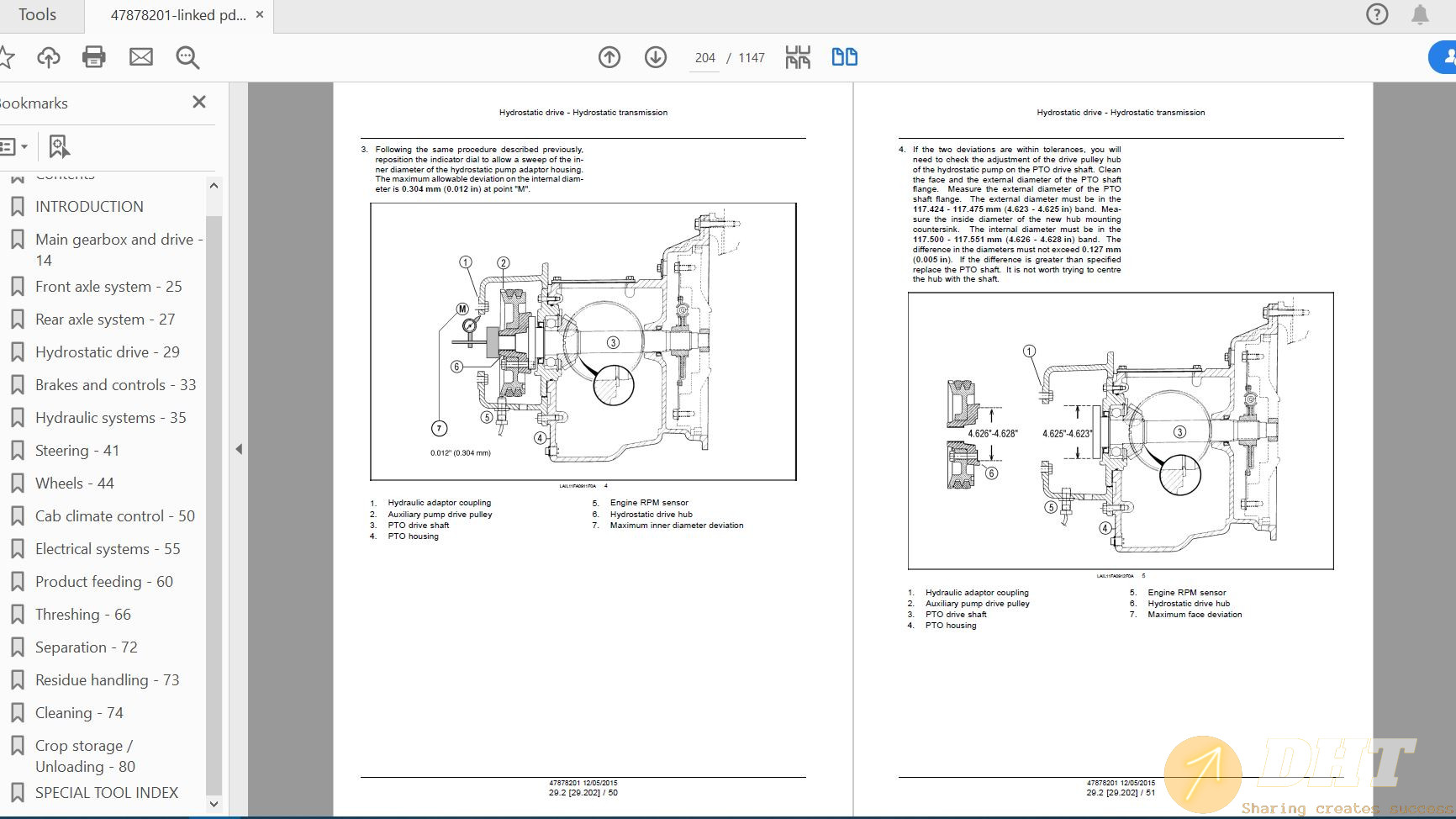
Task: Open notifications via bell icon
Action: pos(1421,14)
